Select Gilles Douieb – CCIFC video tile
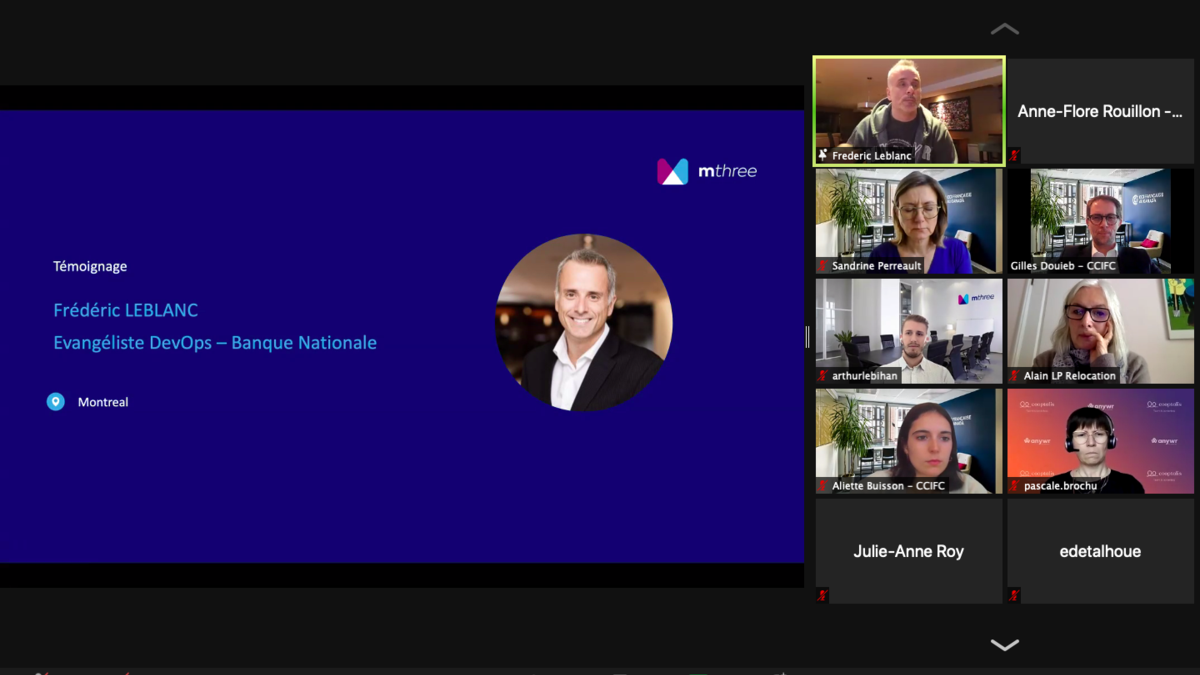Viewport: 1200px width, 675px height. (x=1100, y=220)
